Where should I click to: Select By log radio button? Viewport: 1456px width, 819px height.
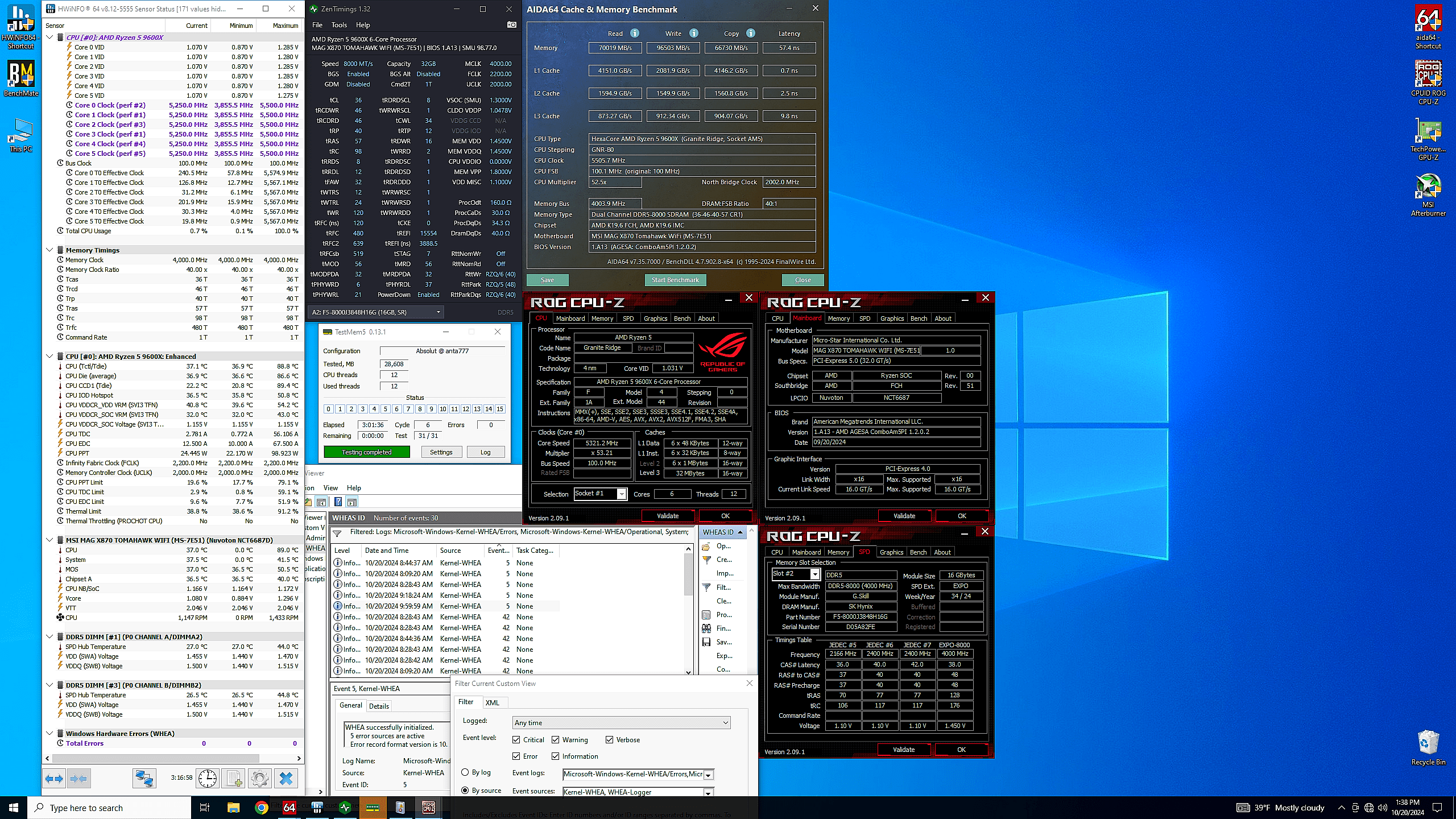(x=465, y=772)
